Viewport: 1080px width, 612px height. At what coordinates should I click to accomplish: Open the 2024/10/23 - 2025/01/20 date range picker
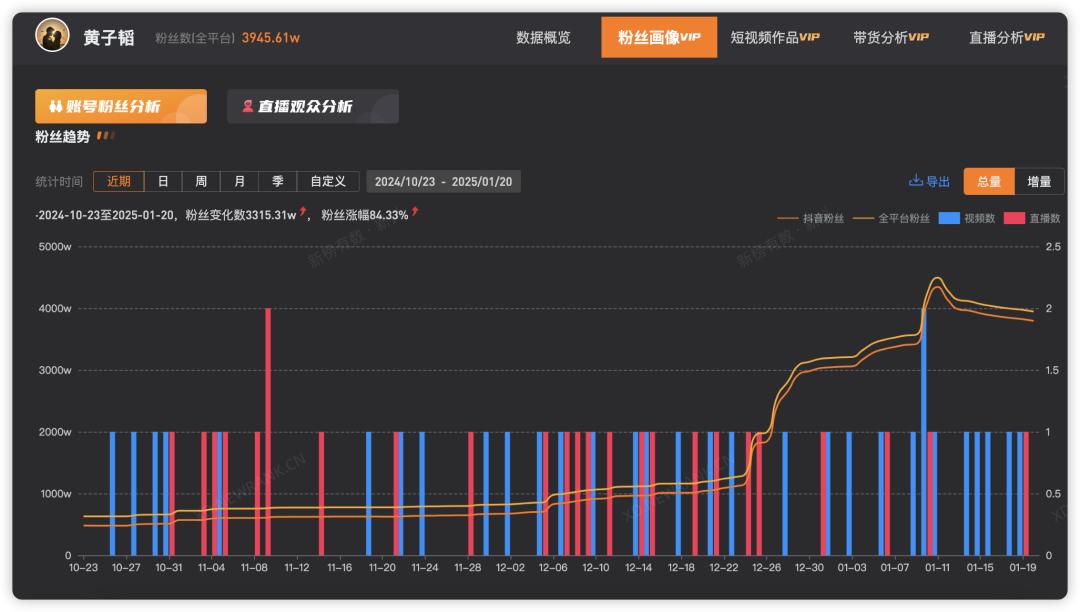444,182
